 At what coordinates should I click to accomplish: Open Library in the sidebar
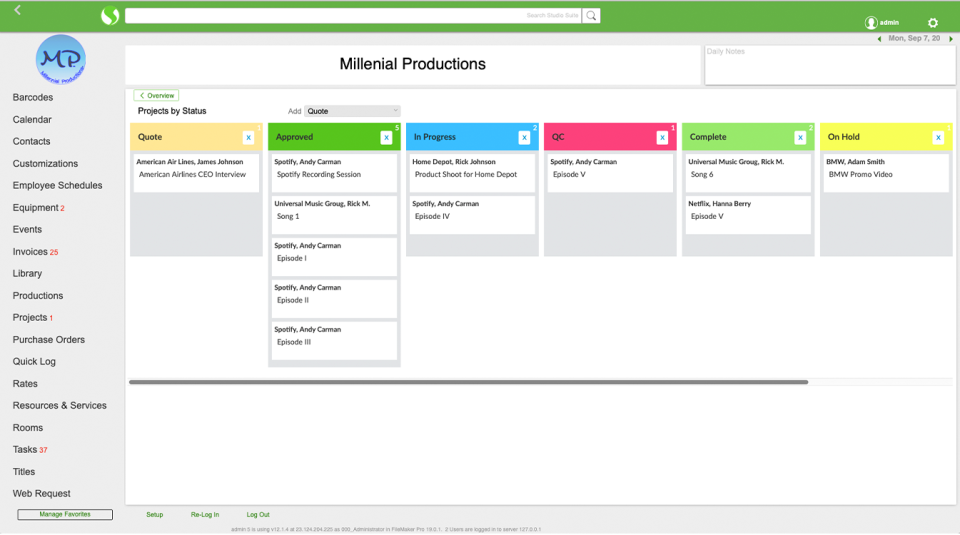(x=27, y=274)
